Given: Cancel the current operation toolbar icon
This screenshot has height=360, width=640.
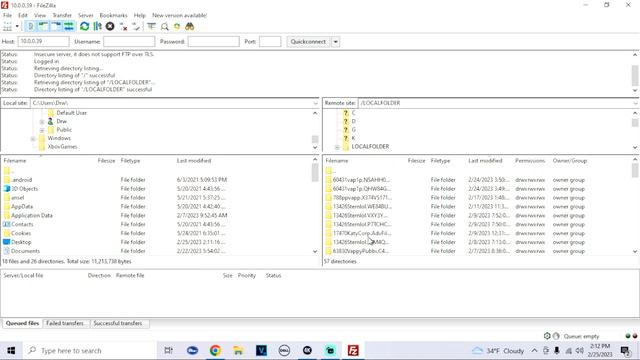Looking at the screenshot, I should [110, 27].
